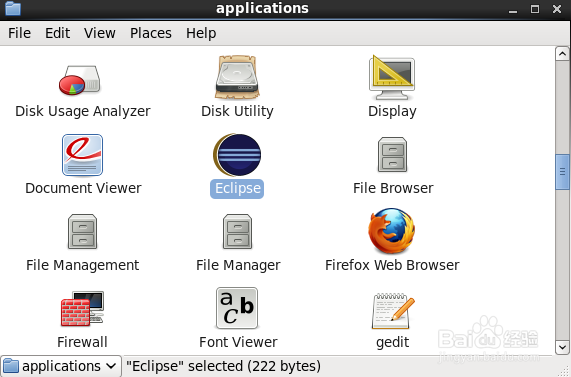
Task: Open the Places menu
Action: pyautogui.click(x=151, y=33)
